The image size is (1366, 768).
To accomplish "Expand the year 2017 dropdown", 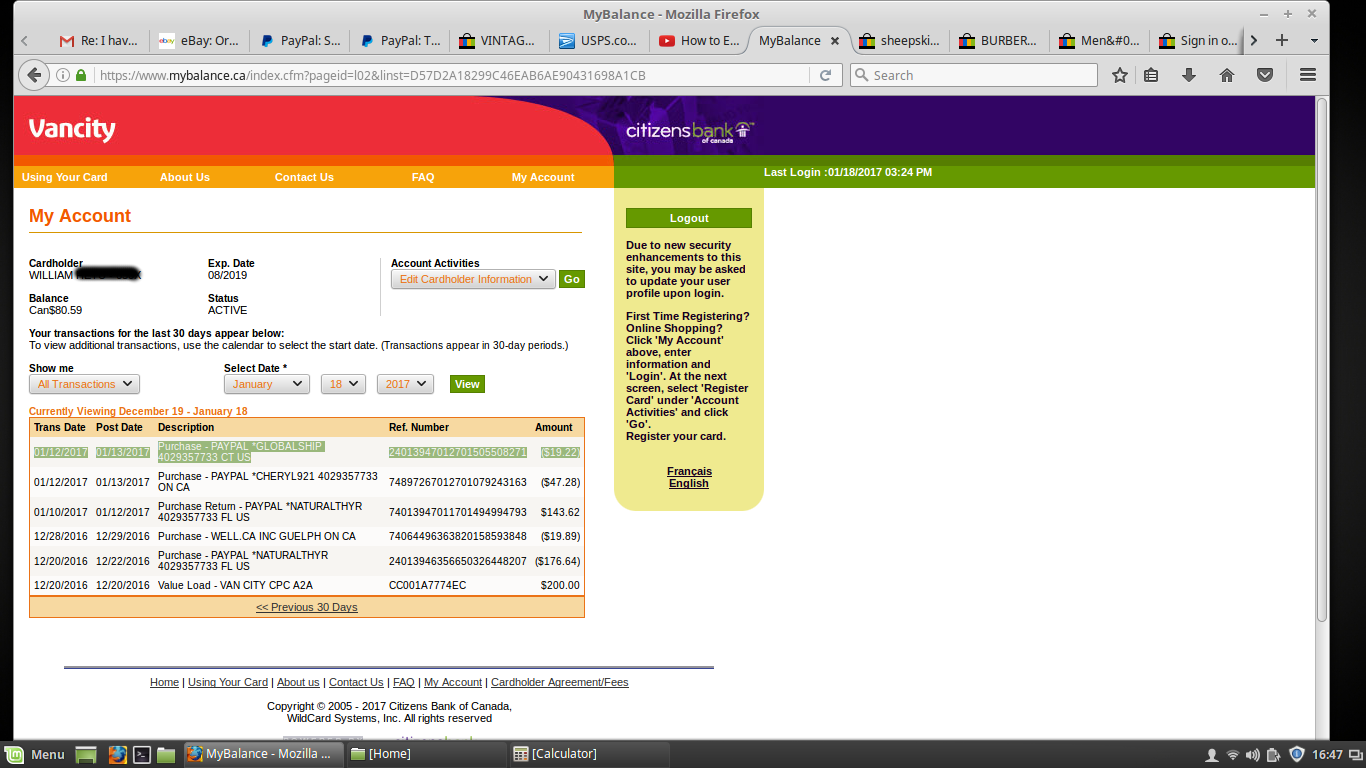I will coord(405,384).
